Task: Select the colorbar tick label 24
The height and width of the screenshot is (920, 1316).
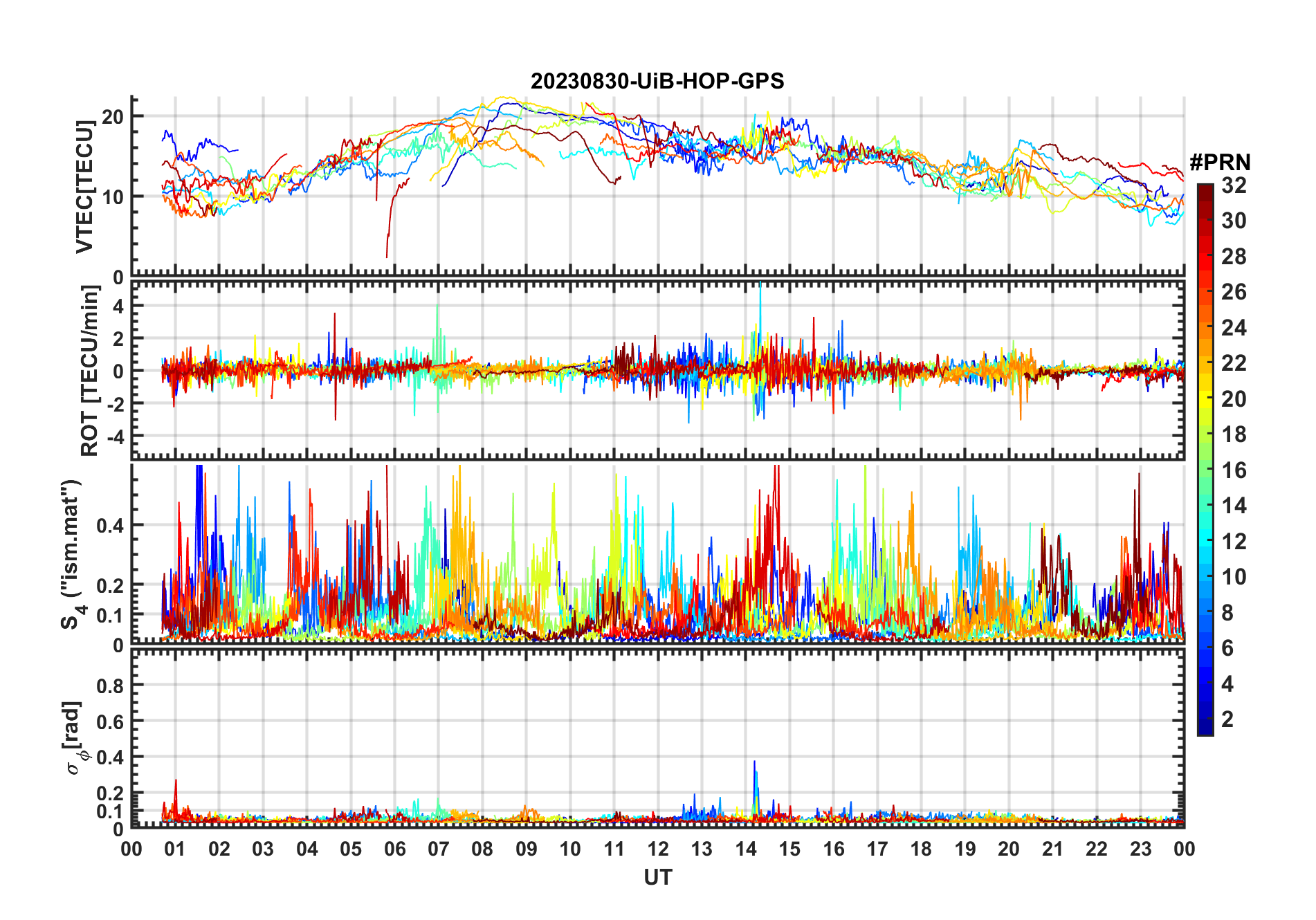Action: click(1234, 328)
